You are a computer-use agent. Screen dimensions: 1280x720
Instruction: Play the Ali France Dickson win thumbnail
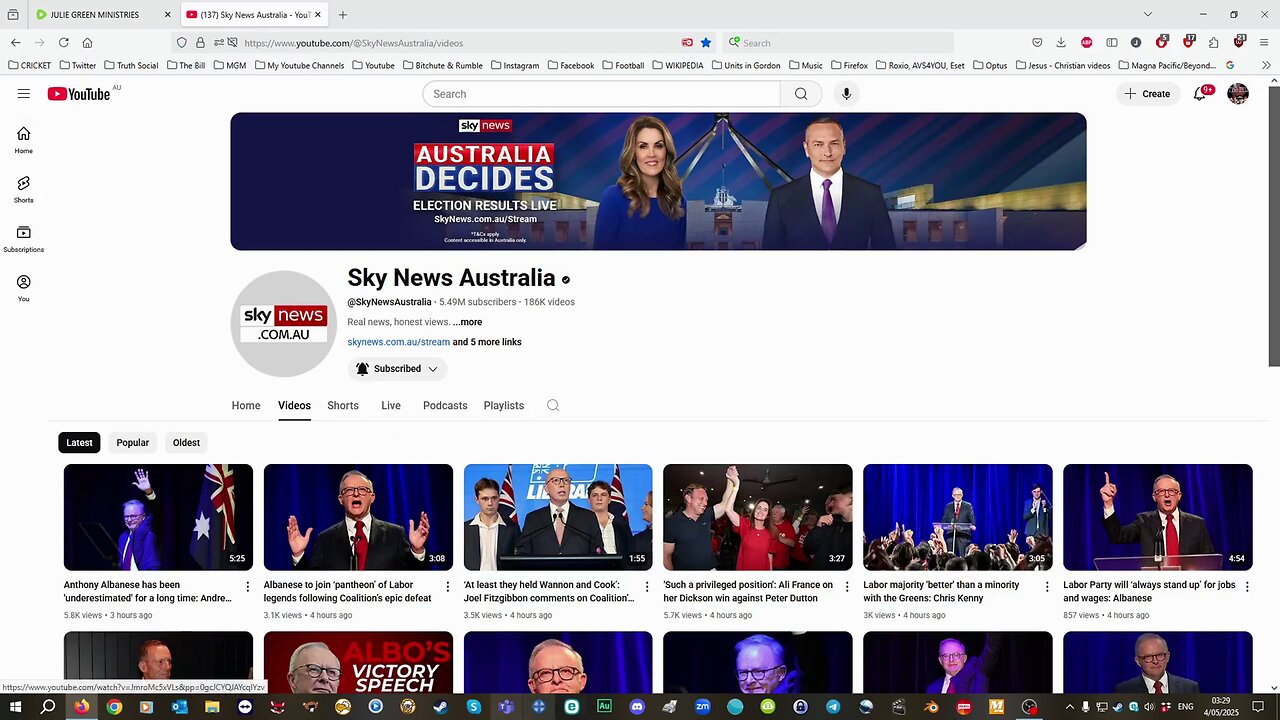758,517
